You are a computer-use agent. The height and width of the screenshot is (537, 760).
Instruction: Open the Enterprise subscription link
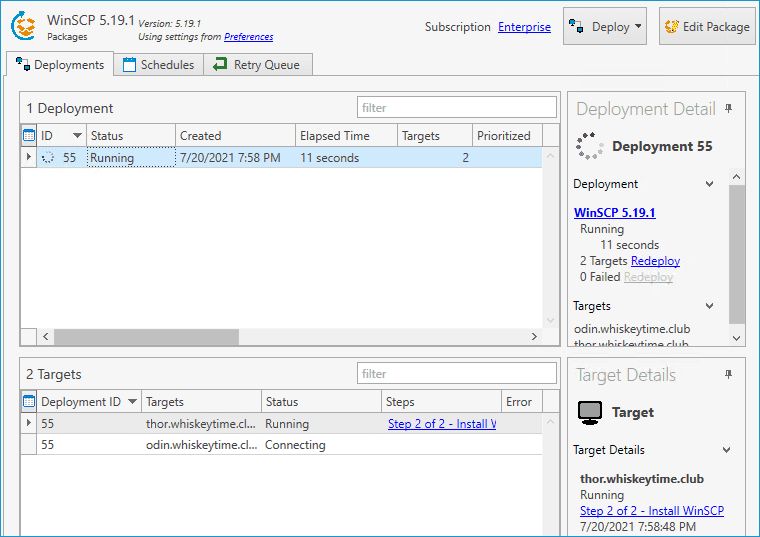pos(524,27)
